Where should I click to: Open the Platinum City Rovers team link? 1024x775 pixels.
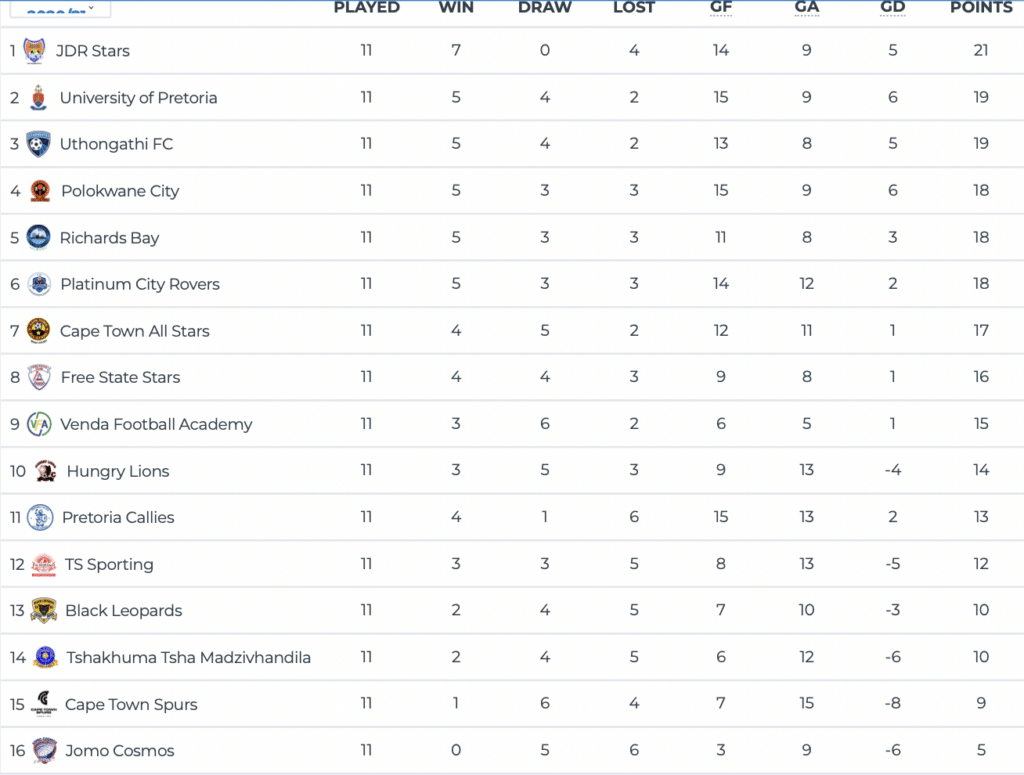coord(140,284)
